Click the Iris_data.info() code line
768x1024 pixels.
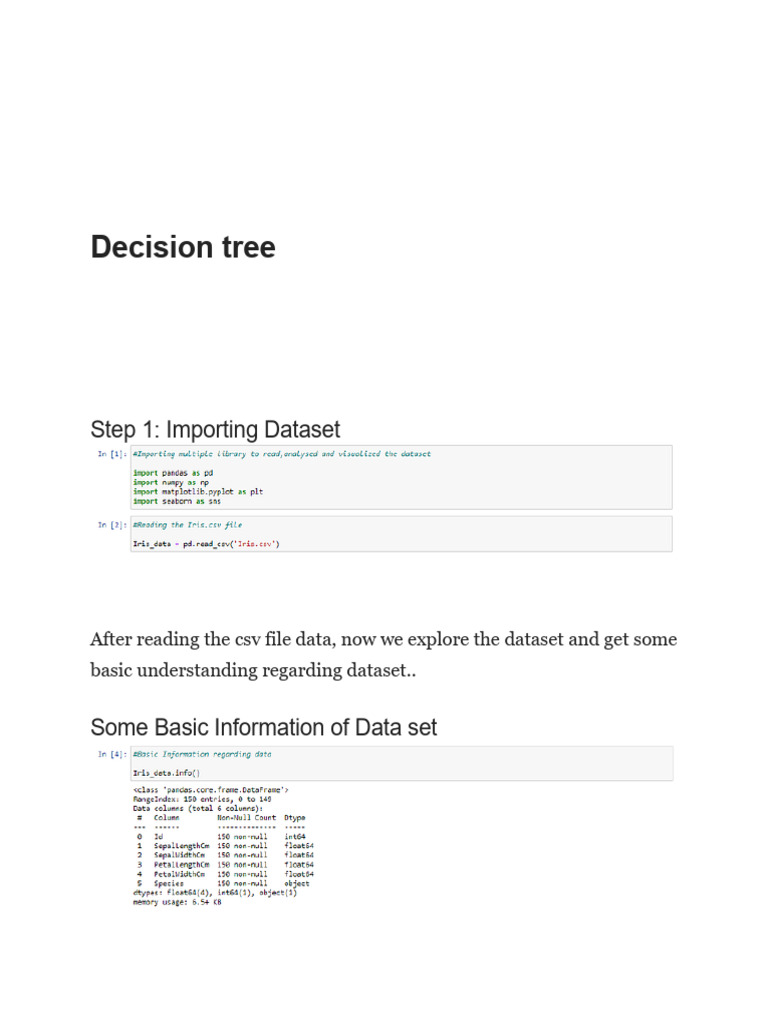(166, 773)
